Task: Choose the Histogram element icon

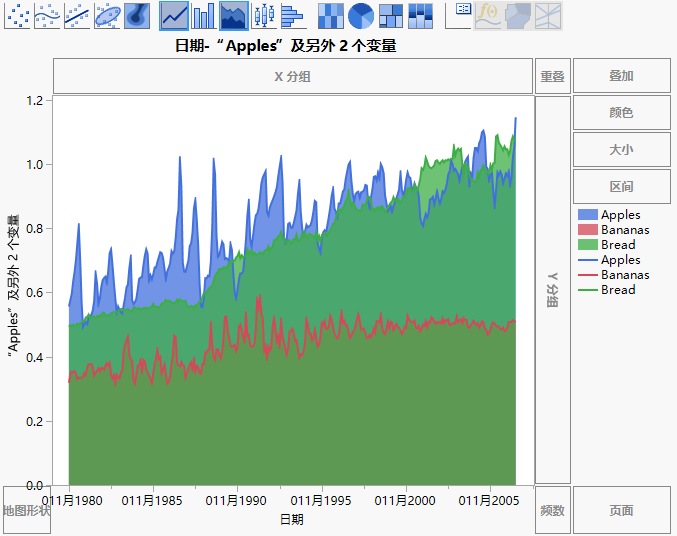Action: (x=292, y=15)
